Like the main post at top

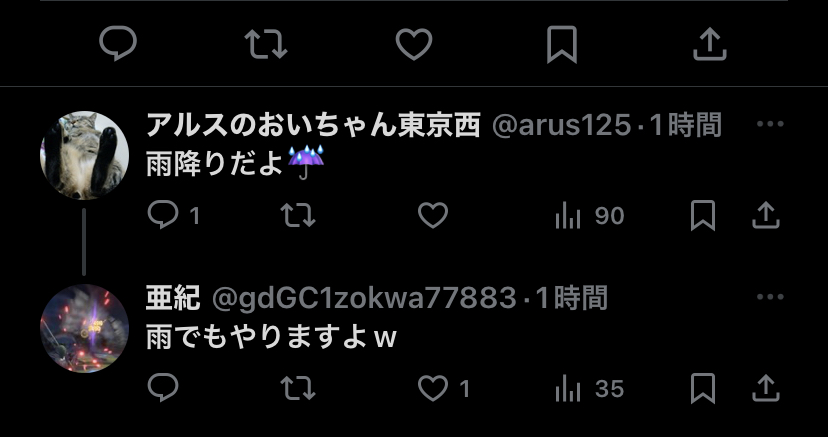pos(414,44)
